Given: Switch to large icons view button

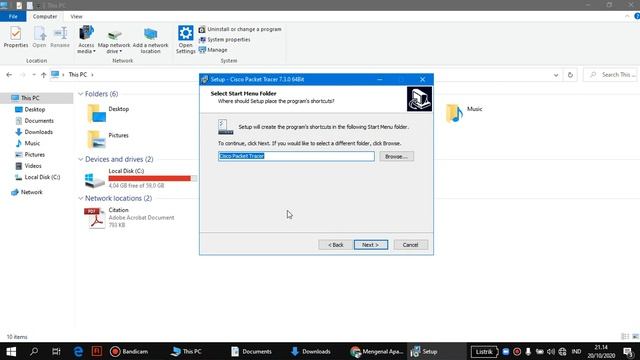Looking at the screenshot, I should tap(636, 337).
